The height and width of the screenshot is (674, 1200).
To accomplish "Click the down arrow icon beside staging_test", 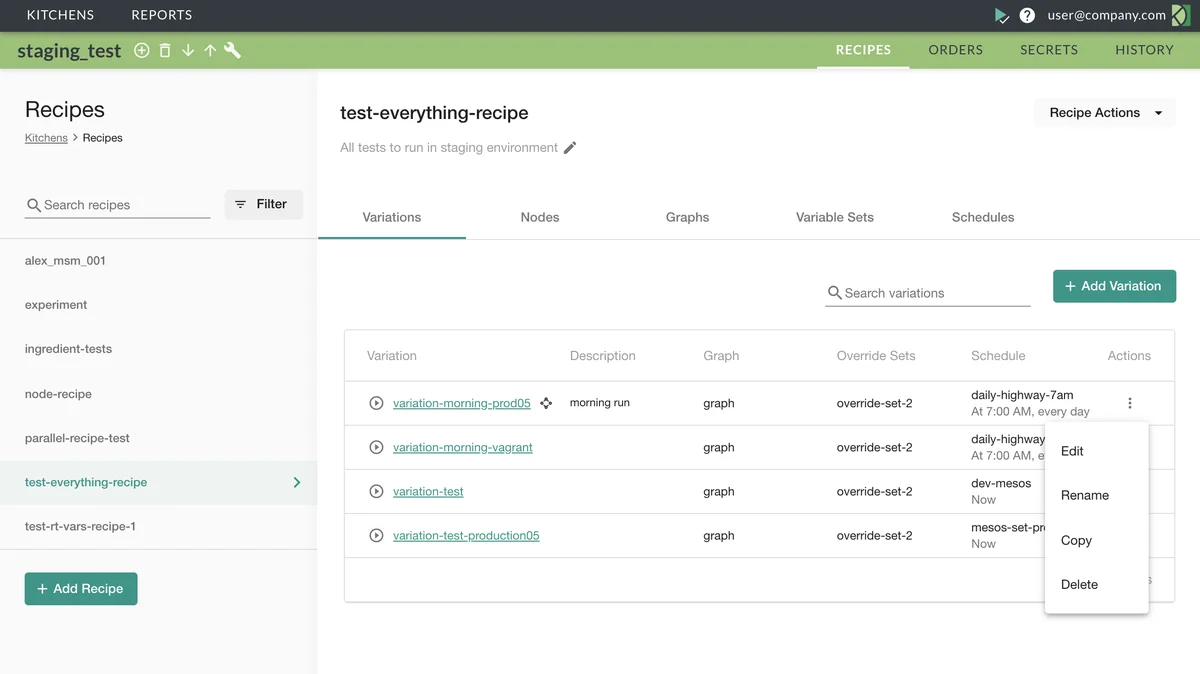I will point(188,50).
